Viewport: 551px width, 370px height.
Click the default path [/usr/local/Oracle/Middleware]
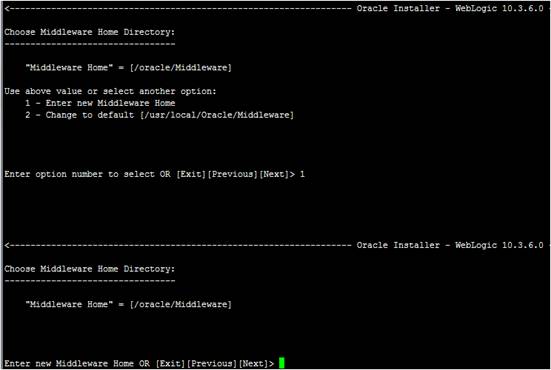pyautogui.click(x=216, y=115)
